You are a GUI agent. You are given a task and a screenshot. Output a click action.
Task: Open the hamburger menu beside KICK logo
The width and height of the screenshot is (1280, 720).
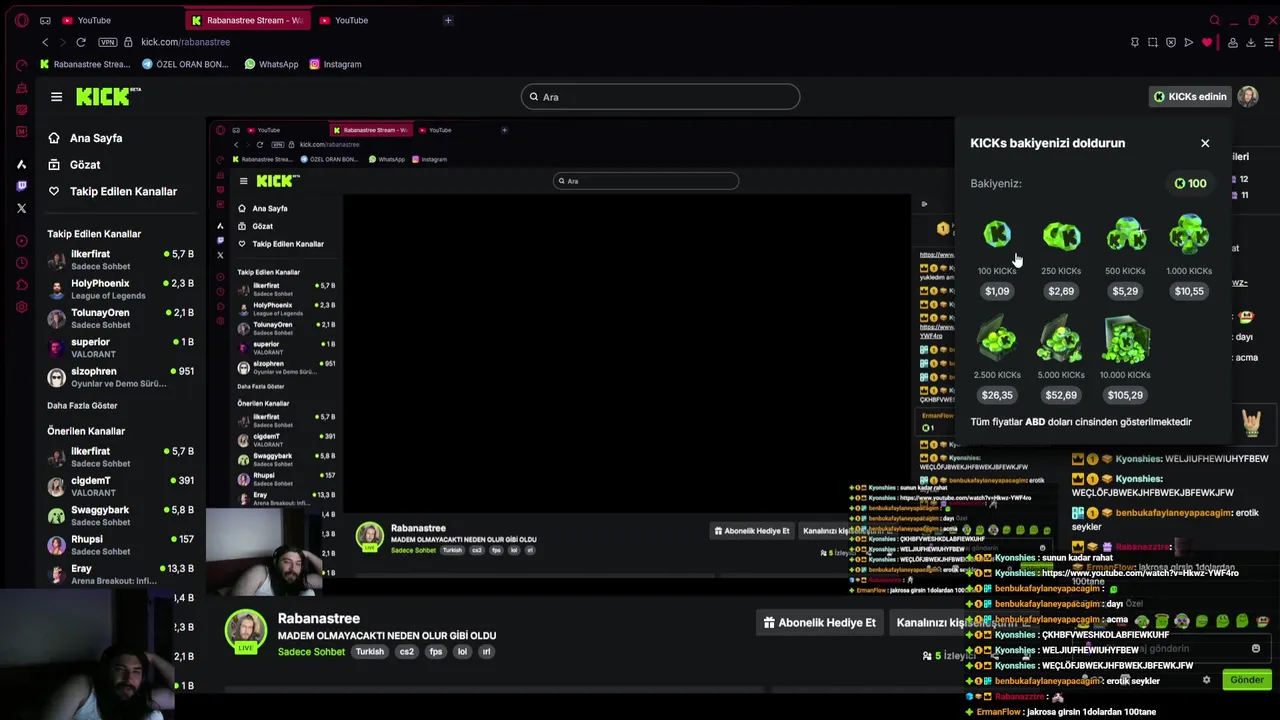pos(56,97)
